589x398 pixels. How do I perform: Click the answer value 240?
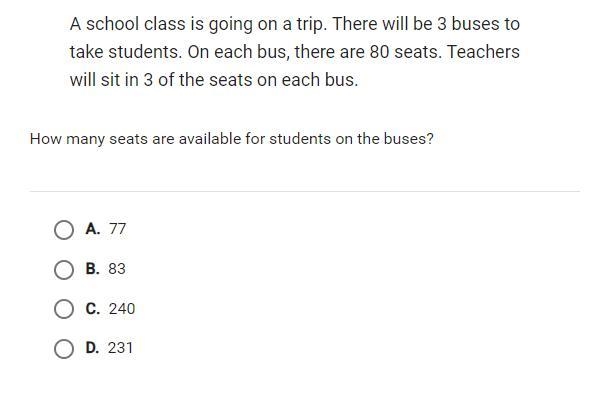point(122,309)
